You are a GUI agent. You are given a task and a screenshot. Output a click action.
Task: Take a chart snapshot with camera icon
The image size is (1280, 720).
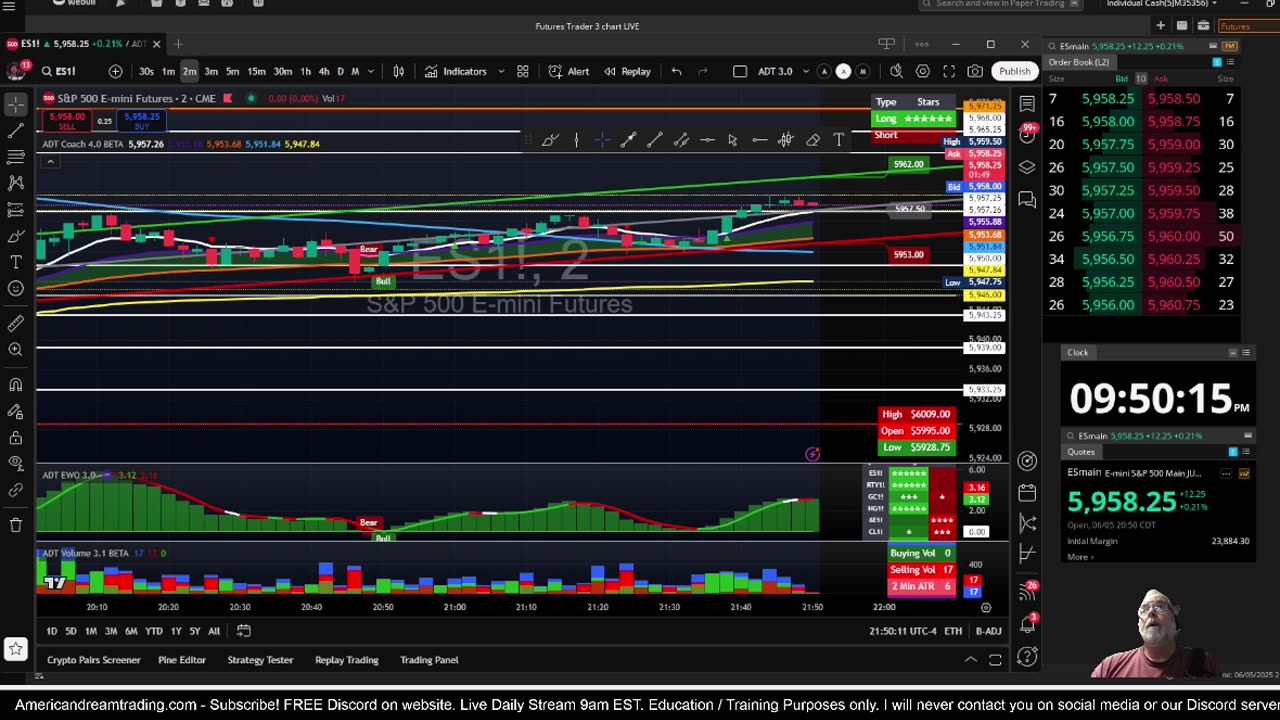(x=975, y=71)
